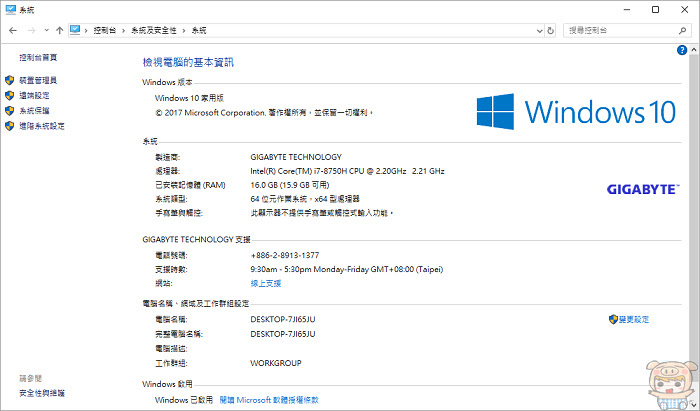The height and width of the screenshot is (411, 700).
Task: Click the search magnifier icon
Action: [x=682, y=30]
